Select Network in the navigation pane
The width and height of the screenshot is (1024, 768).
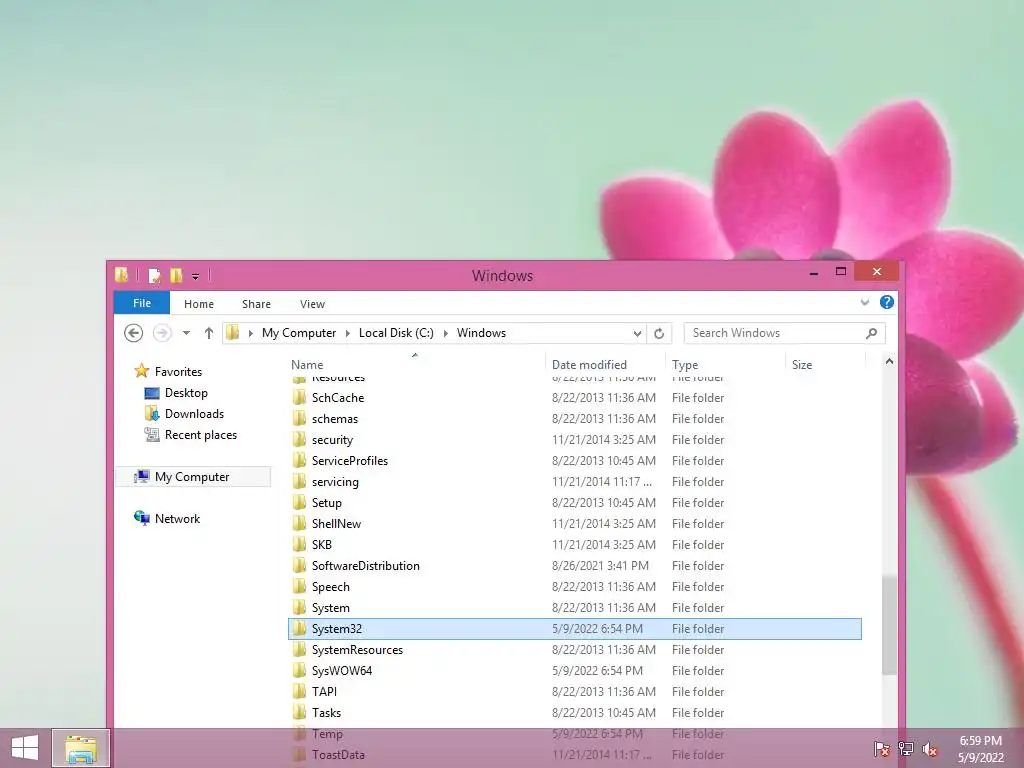point(177,519)
